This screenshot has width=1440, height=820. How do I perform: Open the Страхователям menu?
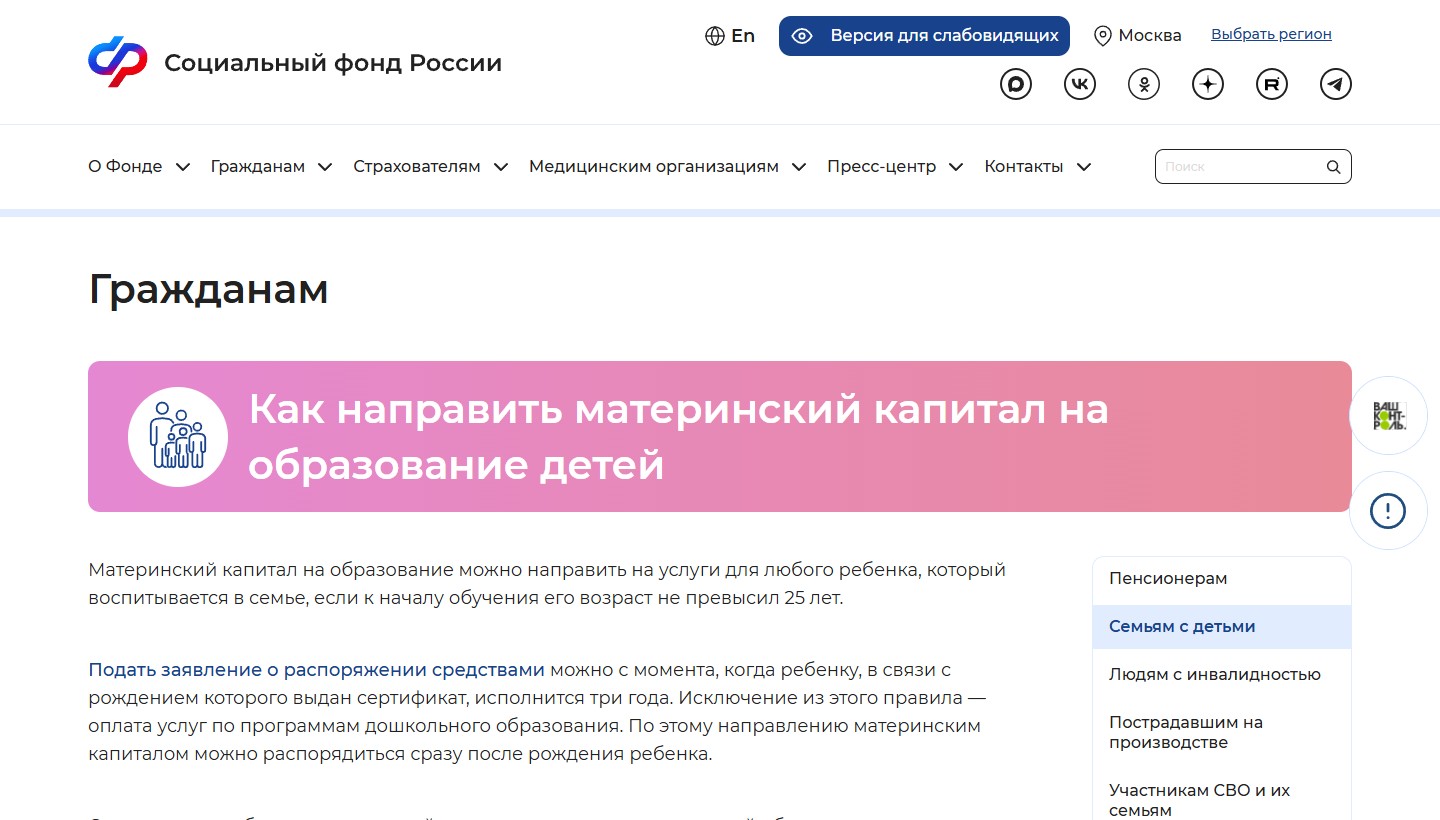click(x=417, y=167)
